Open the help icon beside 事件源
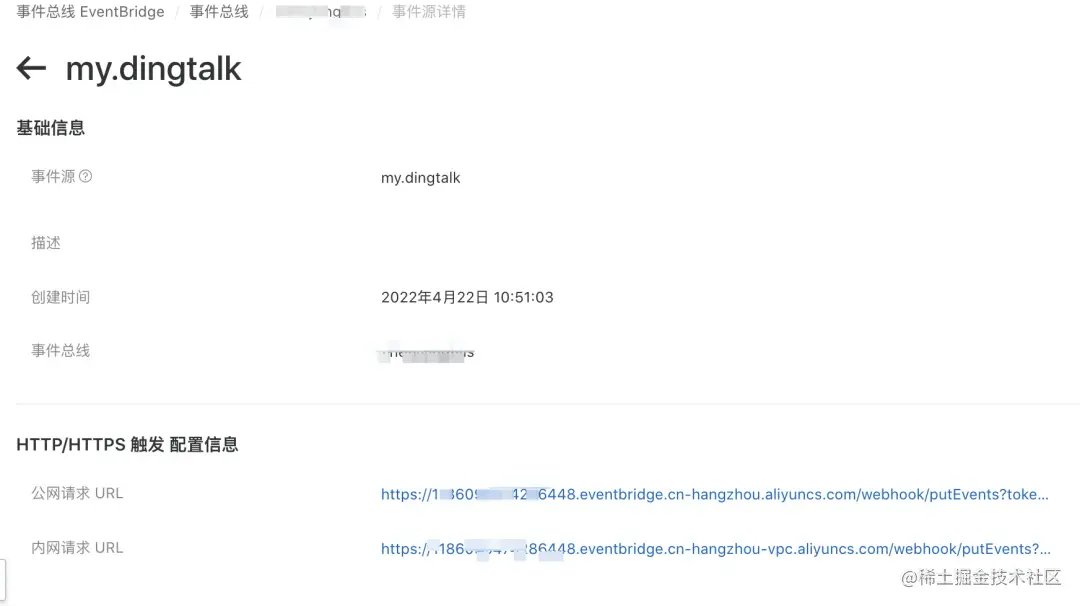 tap(85, 176)
